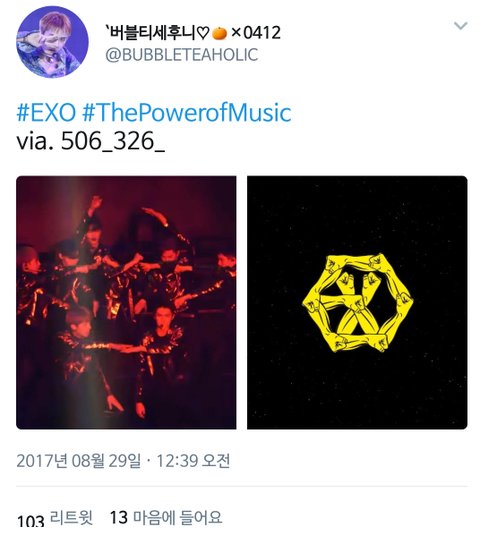Open the #EXO hashtag
Viewport: 480px width, 544px height.
46,113
